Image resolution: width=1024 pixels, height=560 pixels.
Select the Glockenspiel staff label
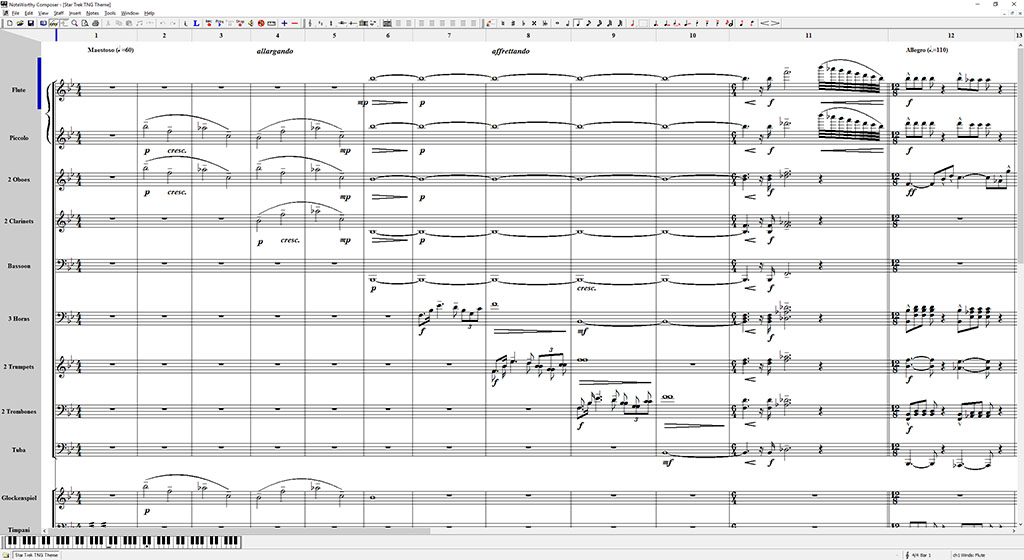(19, 498)
